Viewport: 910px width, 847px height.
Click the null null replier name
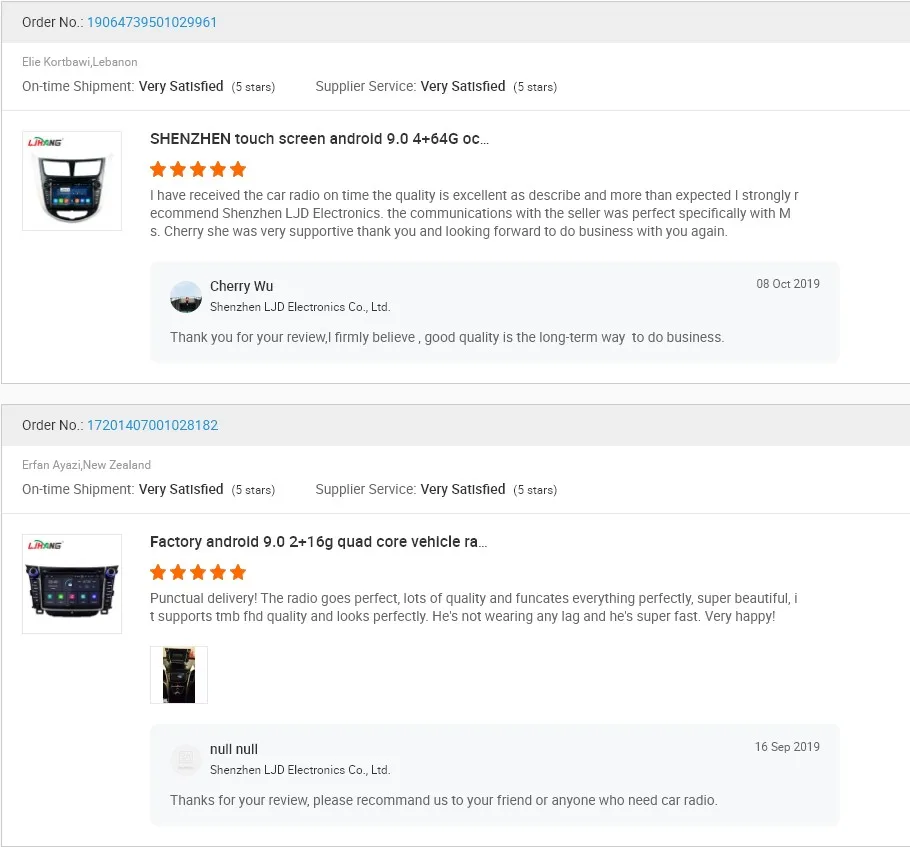click(234, 749)
